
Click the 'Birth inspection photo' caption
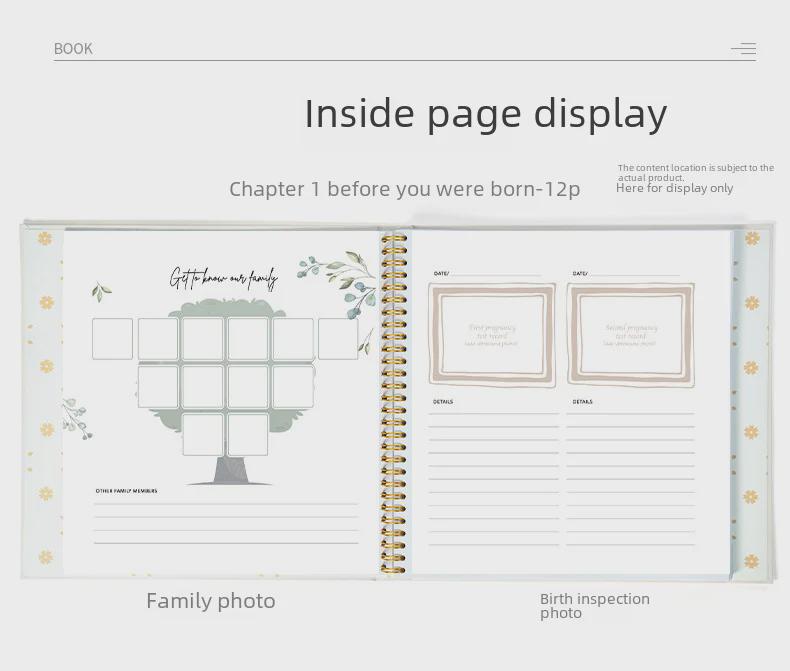coord(595,606)
